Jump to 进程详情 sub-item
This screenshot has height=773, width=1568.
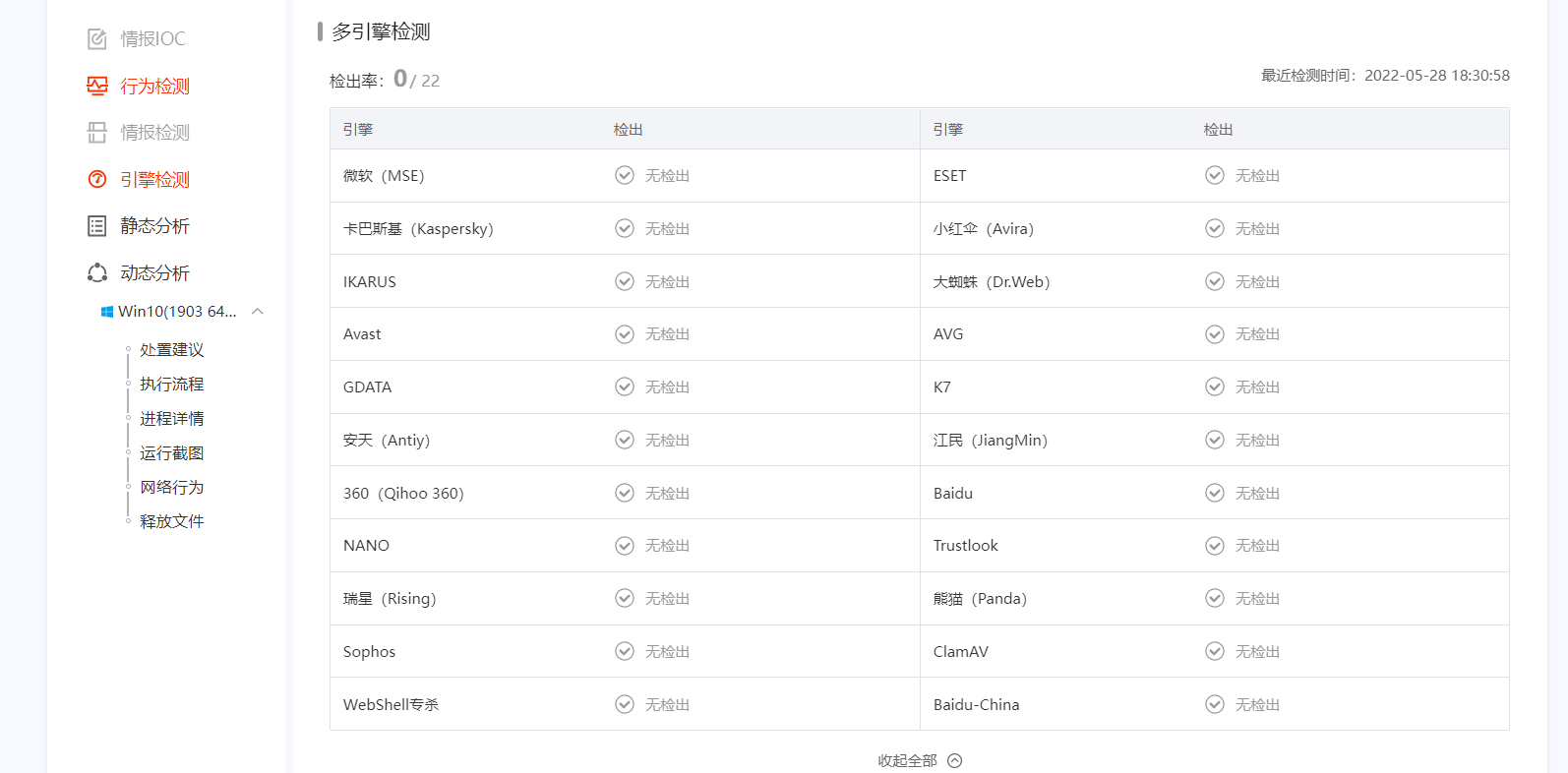coord(172,419)
